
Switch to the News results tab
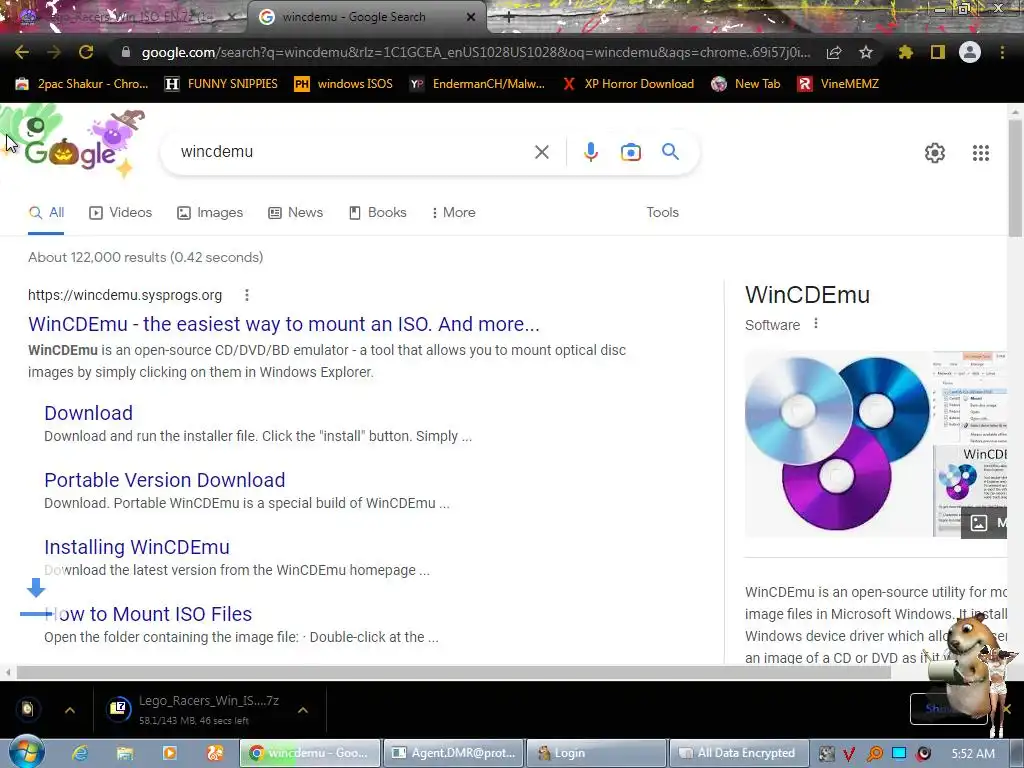click(296, 212)
